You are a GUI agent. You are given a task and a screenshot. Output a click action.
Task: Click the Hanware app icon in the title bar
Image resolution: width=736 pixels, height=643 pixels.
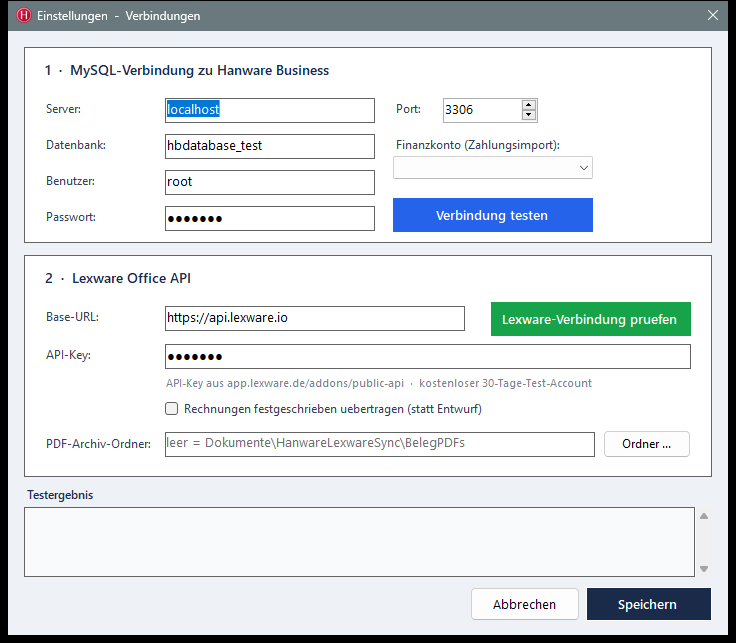[23, 15]
